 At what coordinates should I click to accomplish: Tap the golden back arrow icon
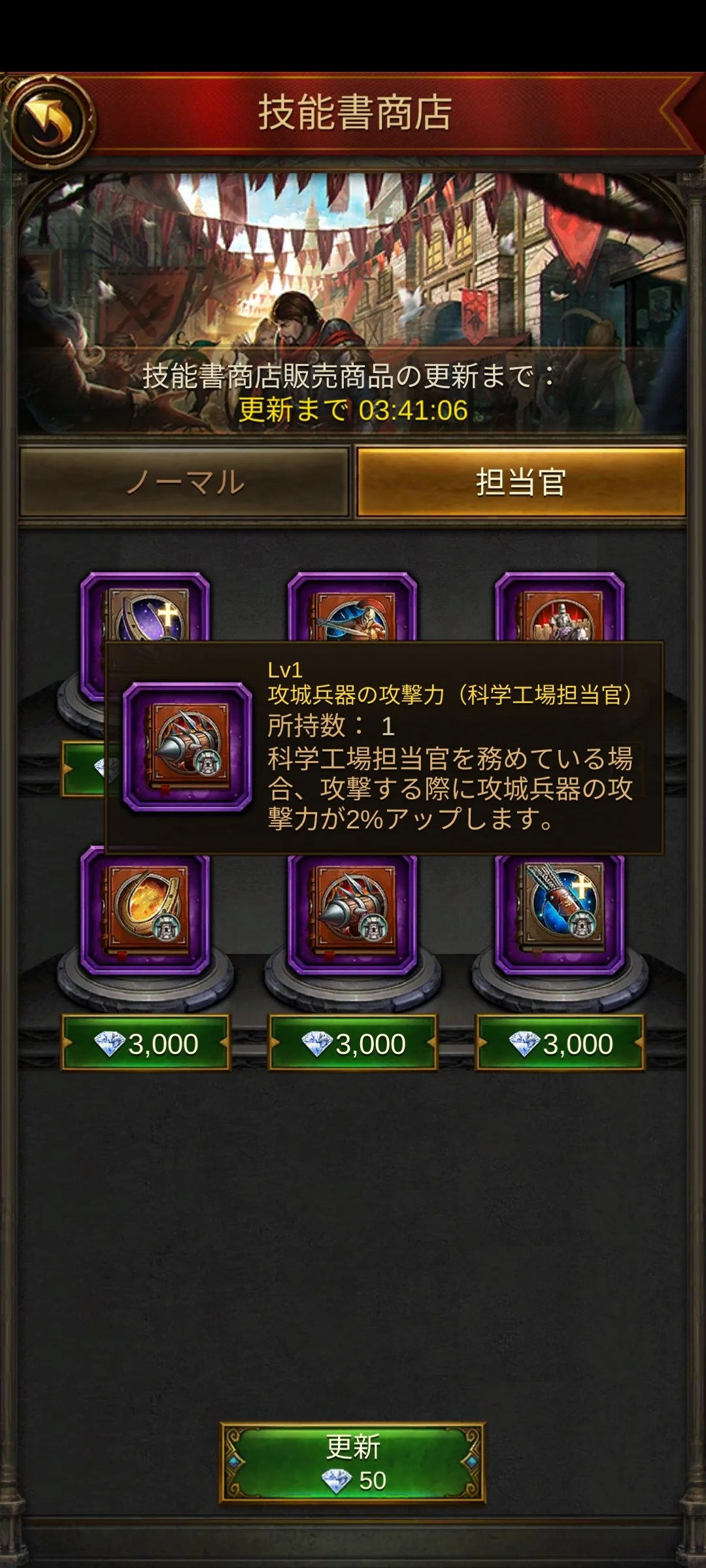50,121
